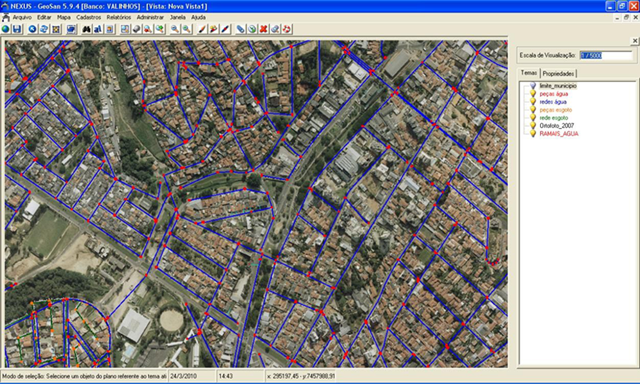Toggle lightbulb of Ortofoto_2007 theme
The image size is (640, 384).
[533, 126]
